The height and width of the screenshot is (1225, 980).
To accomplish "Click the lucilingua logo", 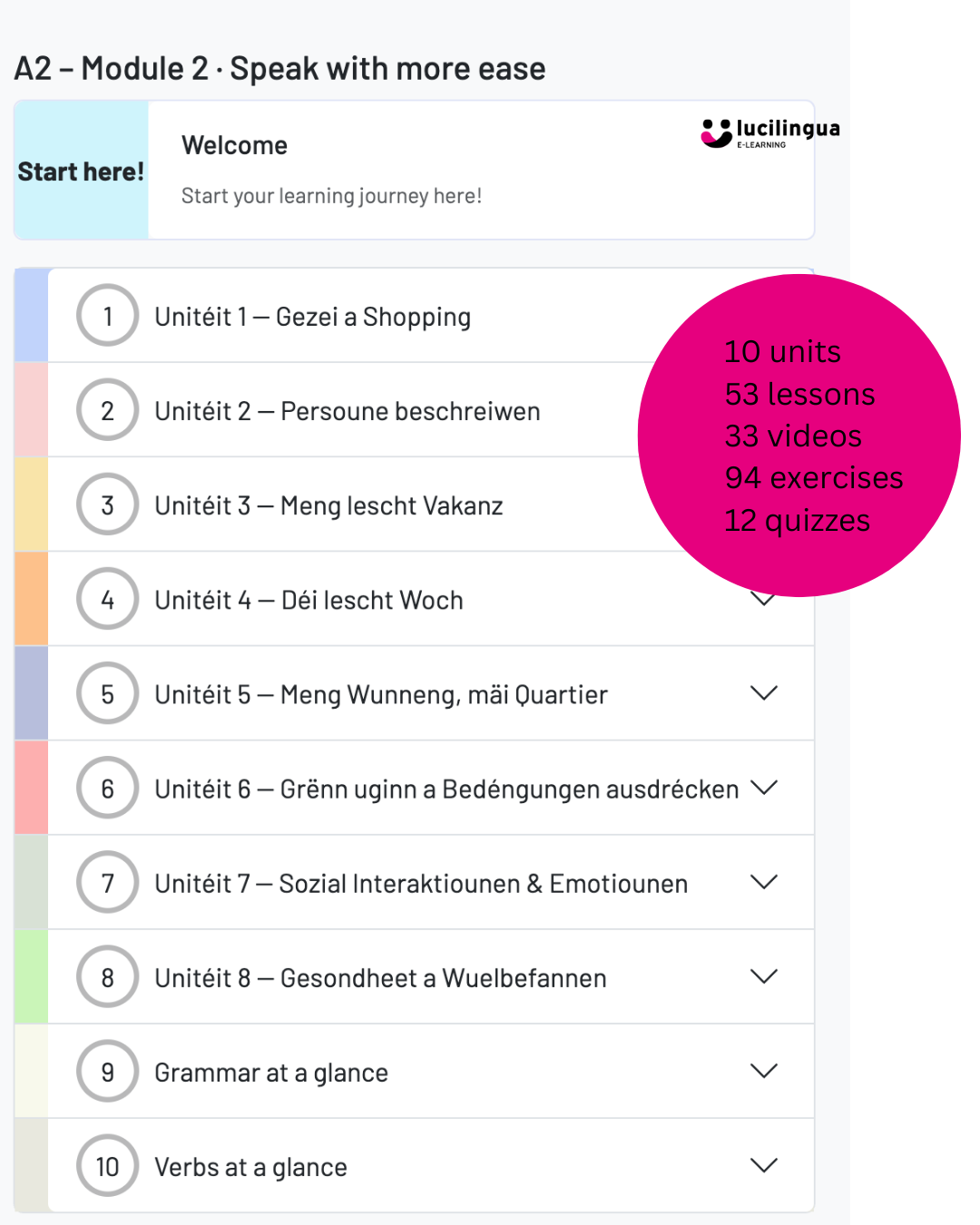I will coord(769,132).
